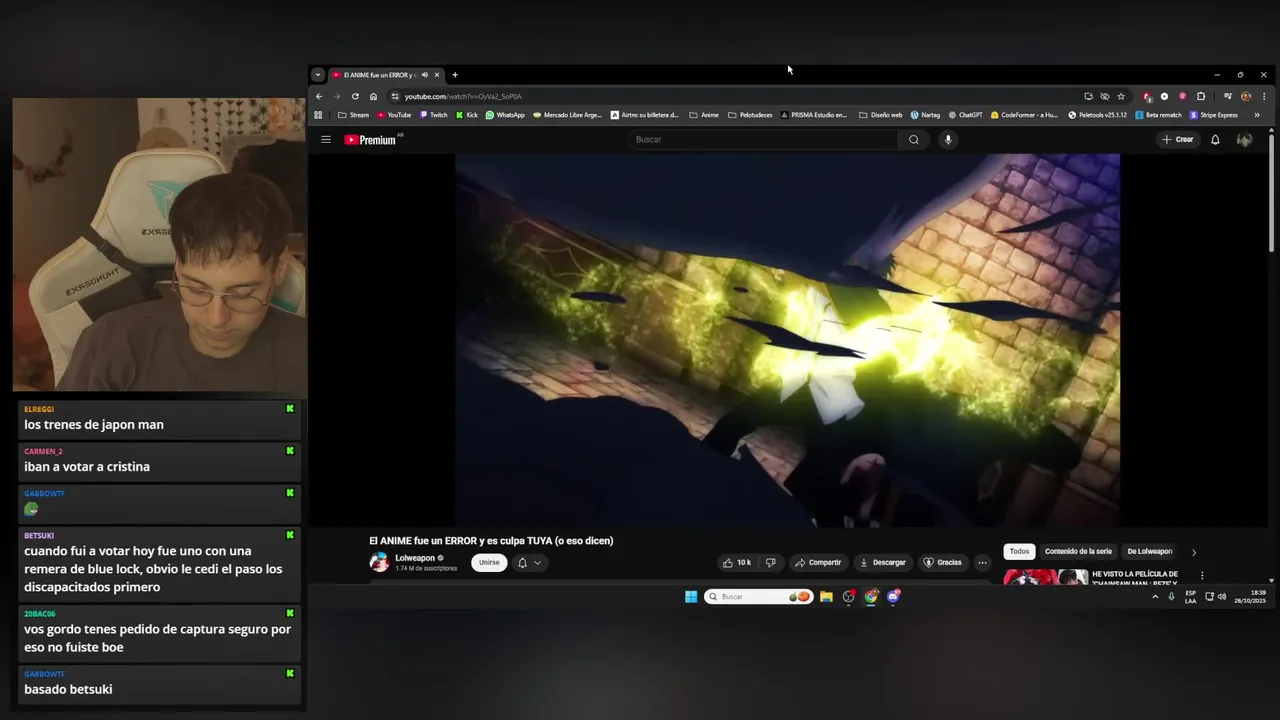Open the YouTube account avatar menu

1244,140
